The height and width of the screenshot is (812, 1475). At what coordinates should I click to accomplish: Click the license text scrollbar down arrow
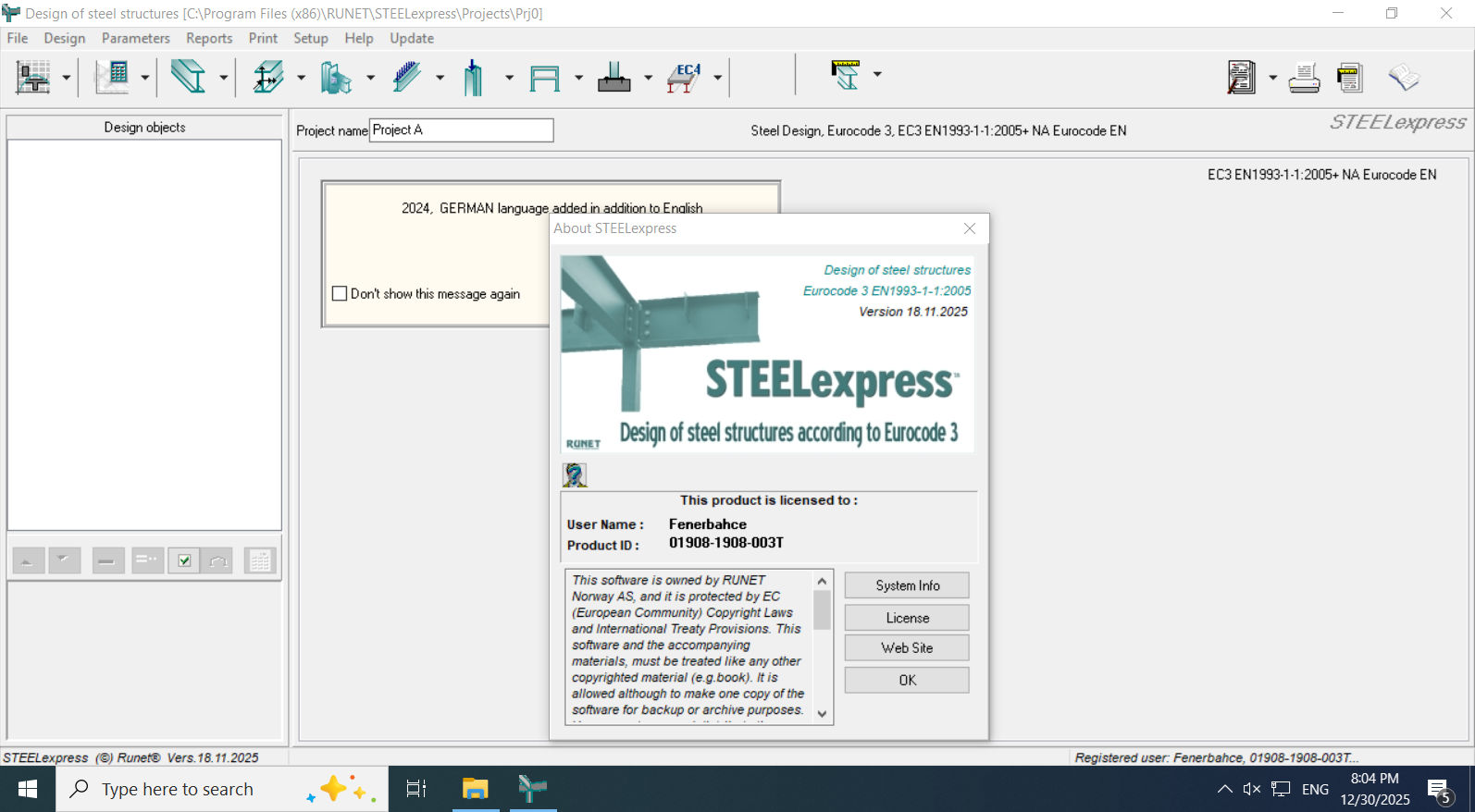(822, 714)
